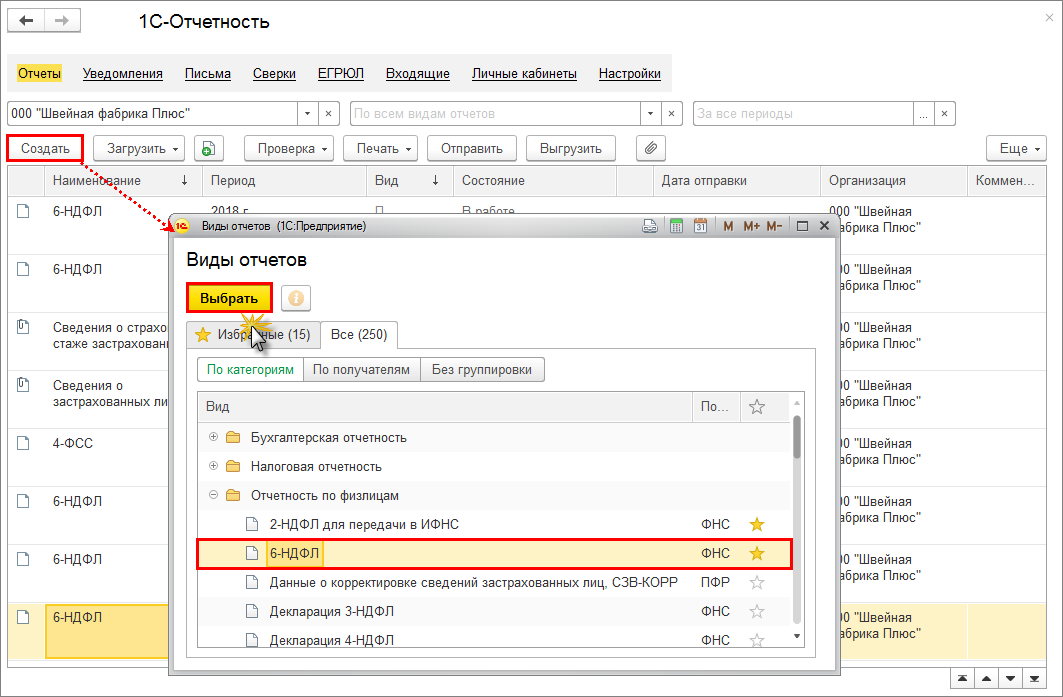The image size is (1063, 697).
Task: Open calculator icon in dialog title bar
Action: pyautogui.click(x=676, y=226)
